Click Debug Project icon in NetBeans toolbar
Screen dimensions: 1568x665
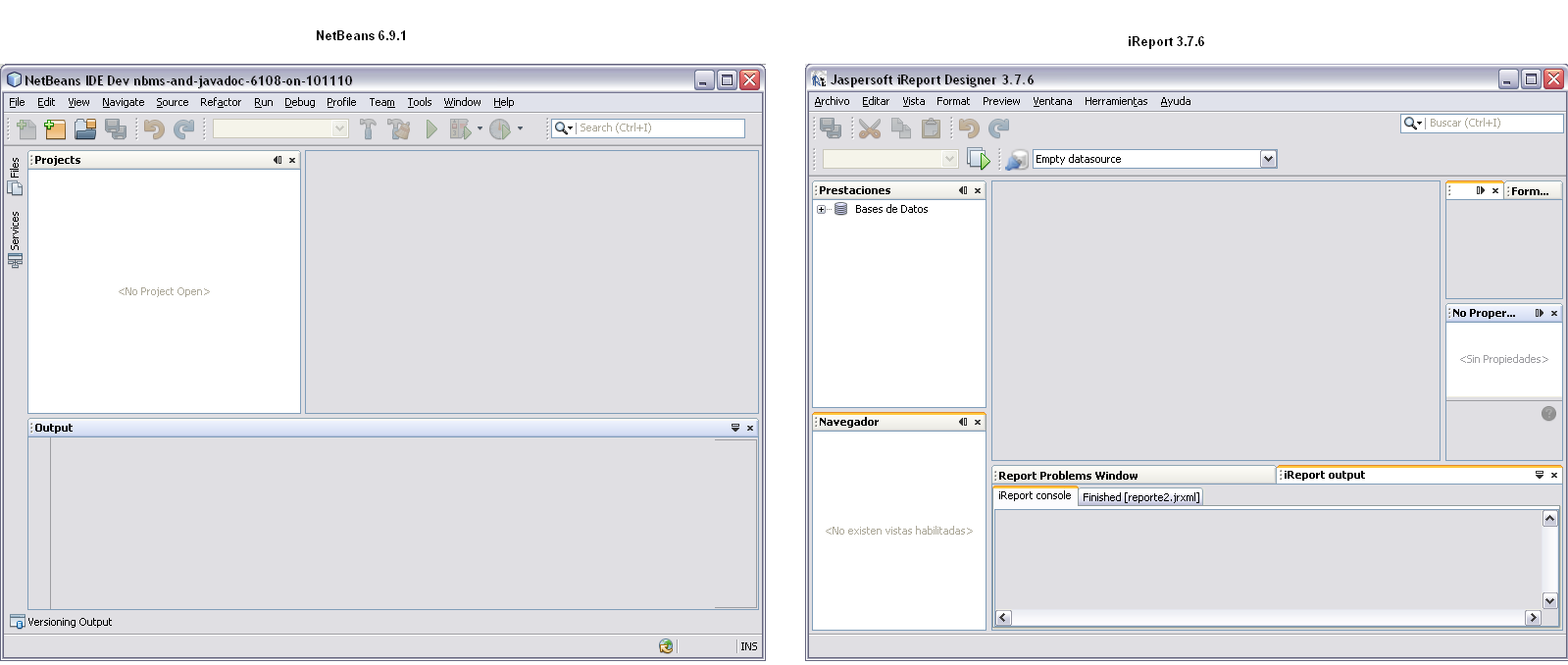460,128
